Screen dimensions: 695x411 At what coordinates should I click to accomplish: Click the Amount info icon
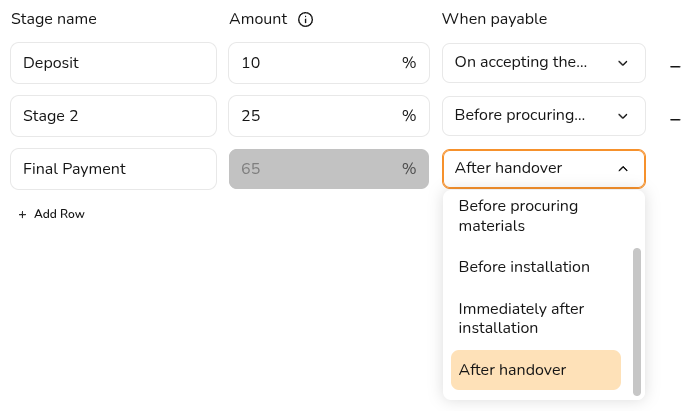pyautogui.click(x=306, y=20)
